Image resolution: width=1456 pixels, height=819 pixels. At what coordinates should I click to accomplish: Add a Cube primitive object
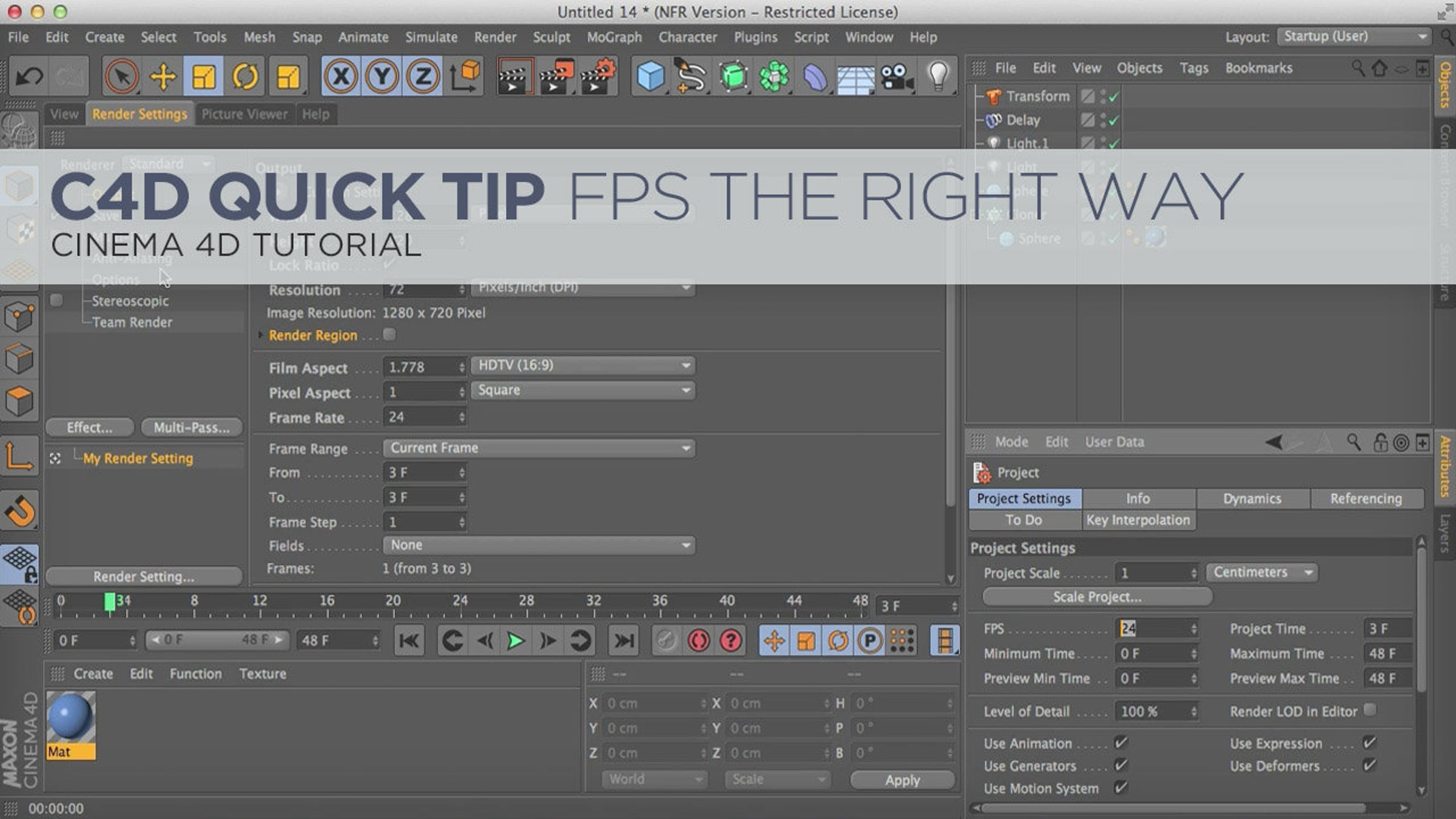tap(650, 76)
